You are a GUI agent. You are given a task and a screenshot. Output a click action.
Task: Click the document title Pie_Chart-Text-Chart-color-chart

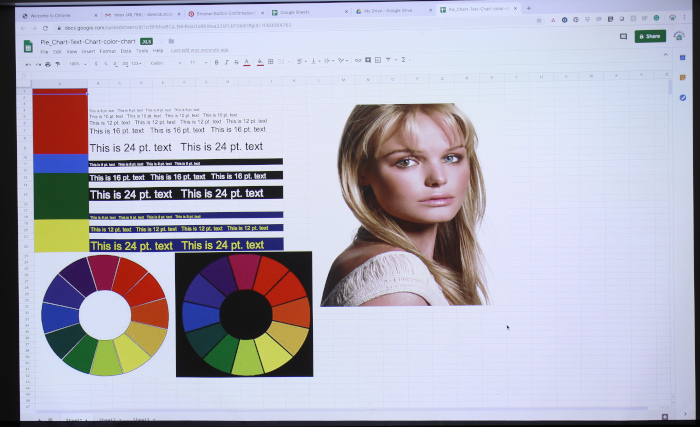pyautogui.click(x=88, y=42)
